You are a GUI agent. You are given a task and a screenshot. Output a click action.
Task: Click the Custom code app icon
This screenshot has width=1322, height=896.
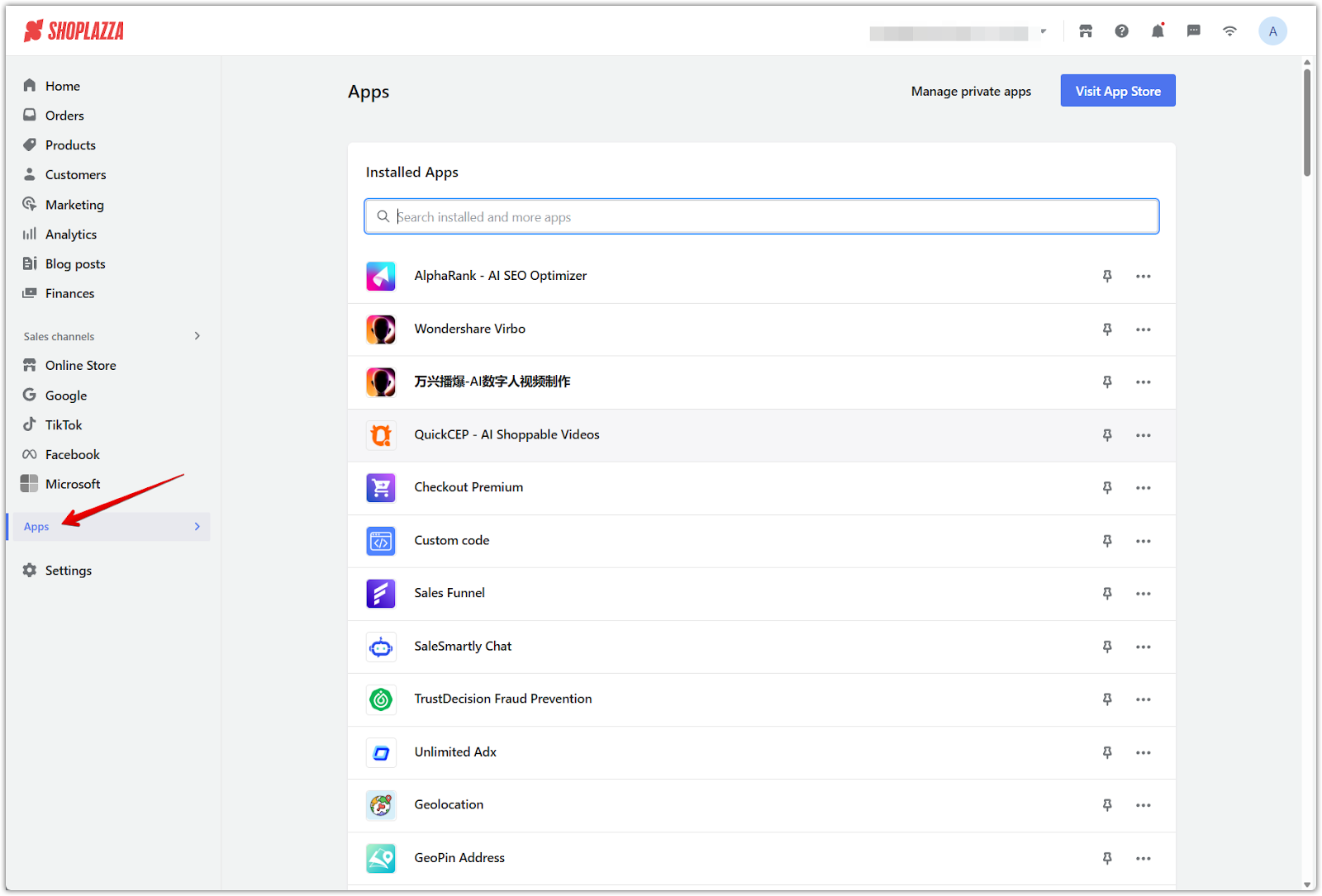pyautogui.click(x=381, y=541)
